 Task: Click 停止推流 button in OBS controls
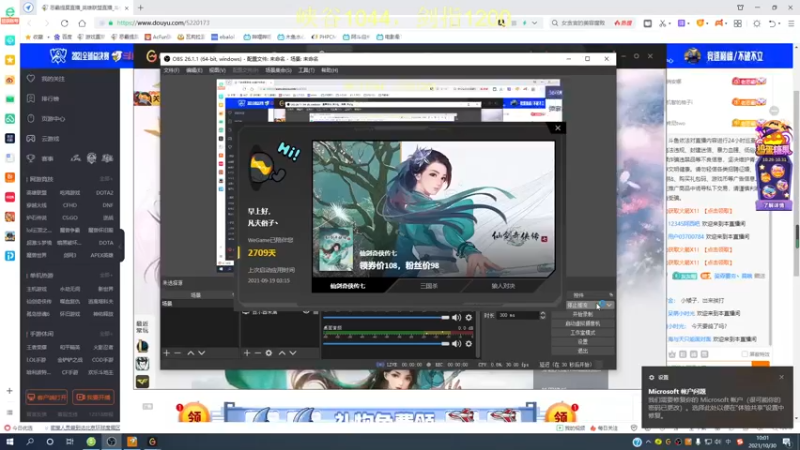[585, 305]
